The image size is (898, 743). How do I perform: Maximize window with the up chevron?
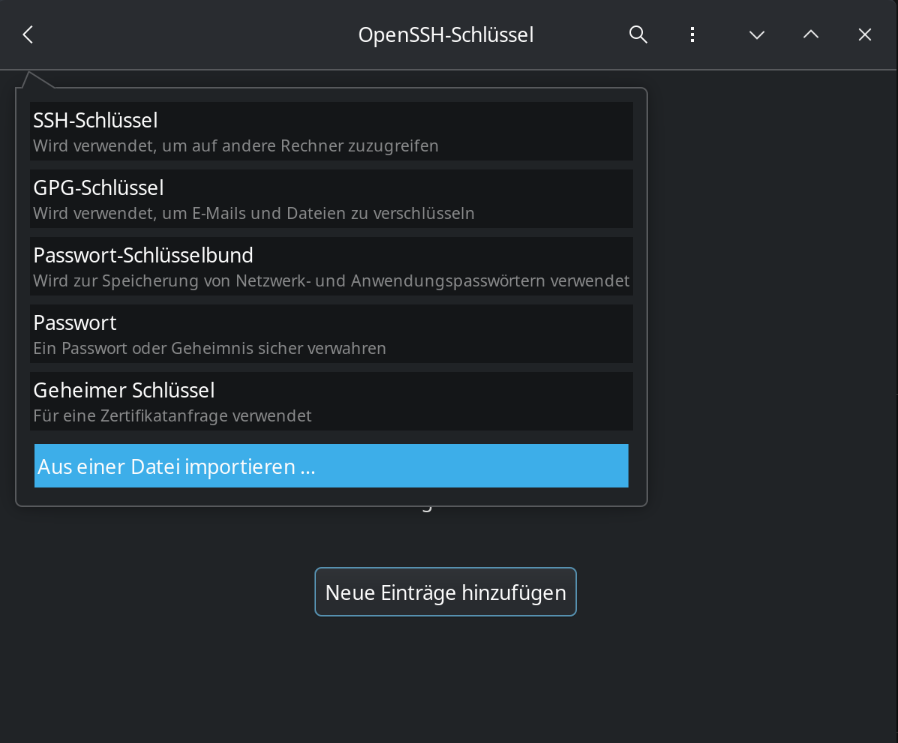coord(810,35)
